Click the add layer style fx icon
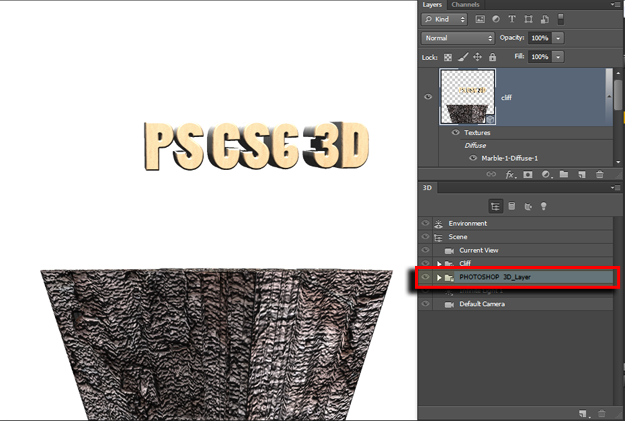 [509, 174]
